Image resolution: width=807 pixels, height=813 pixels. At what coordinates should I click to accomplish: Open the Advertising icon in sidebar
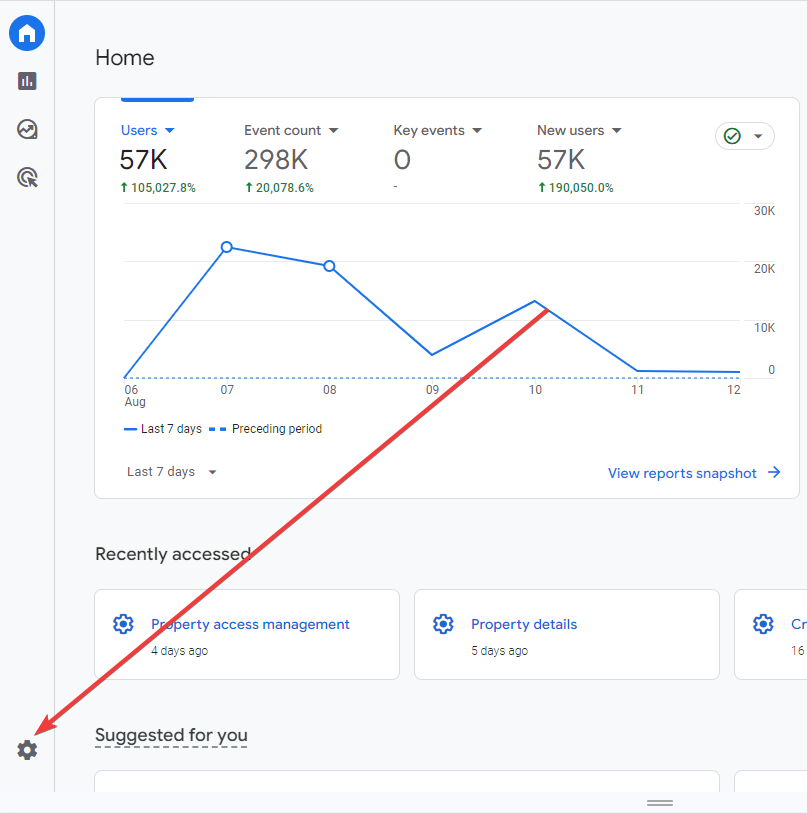pyautogui.click(x=27, y=178)
